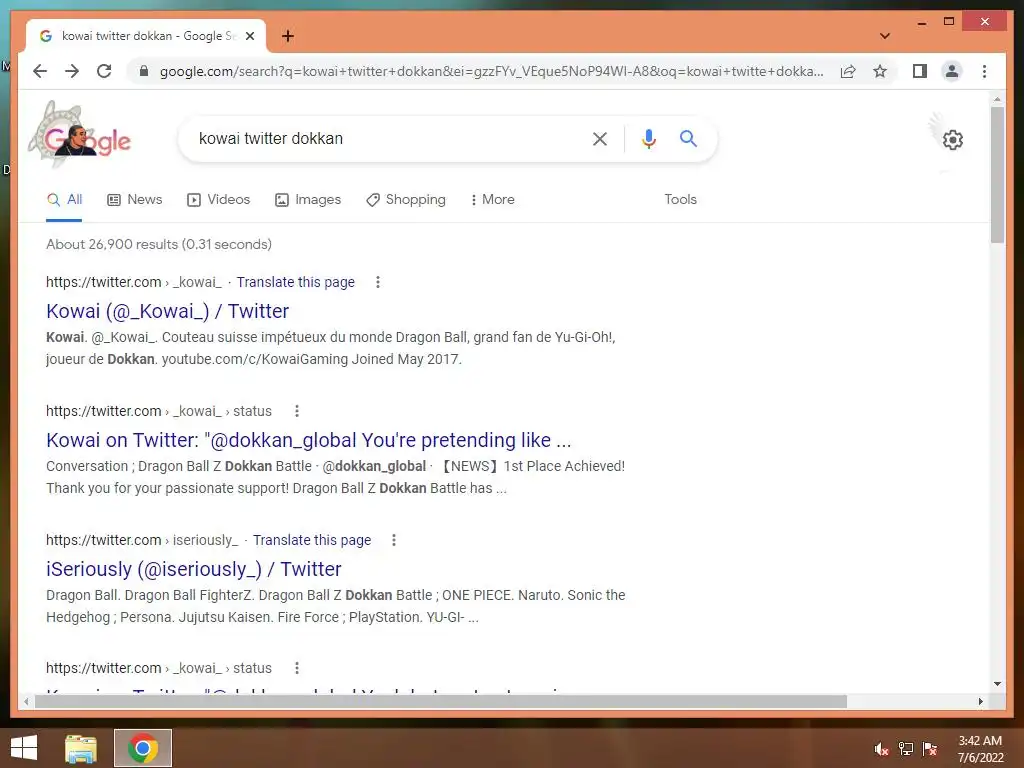
Task: Open the Chrome three-dot menu
Action: pyautogui.click(x=984, y=71)
